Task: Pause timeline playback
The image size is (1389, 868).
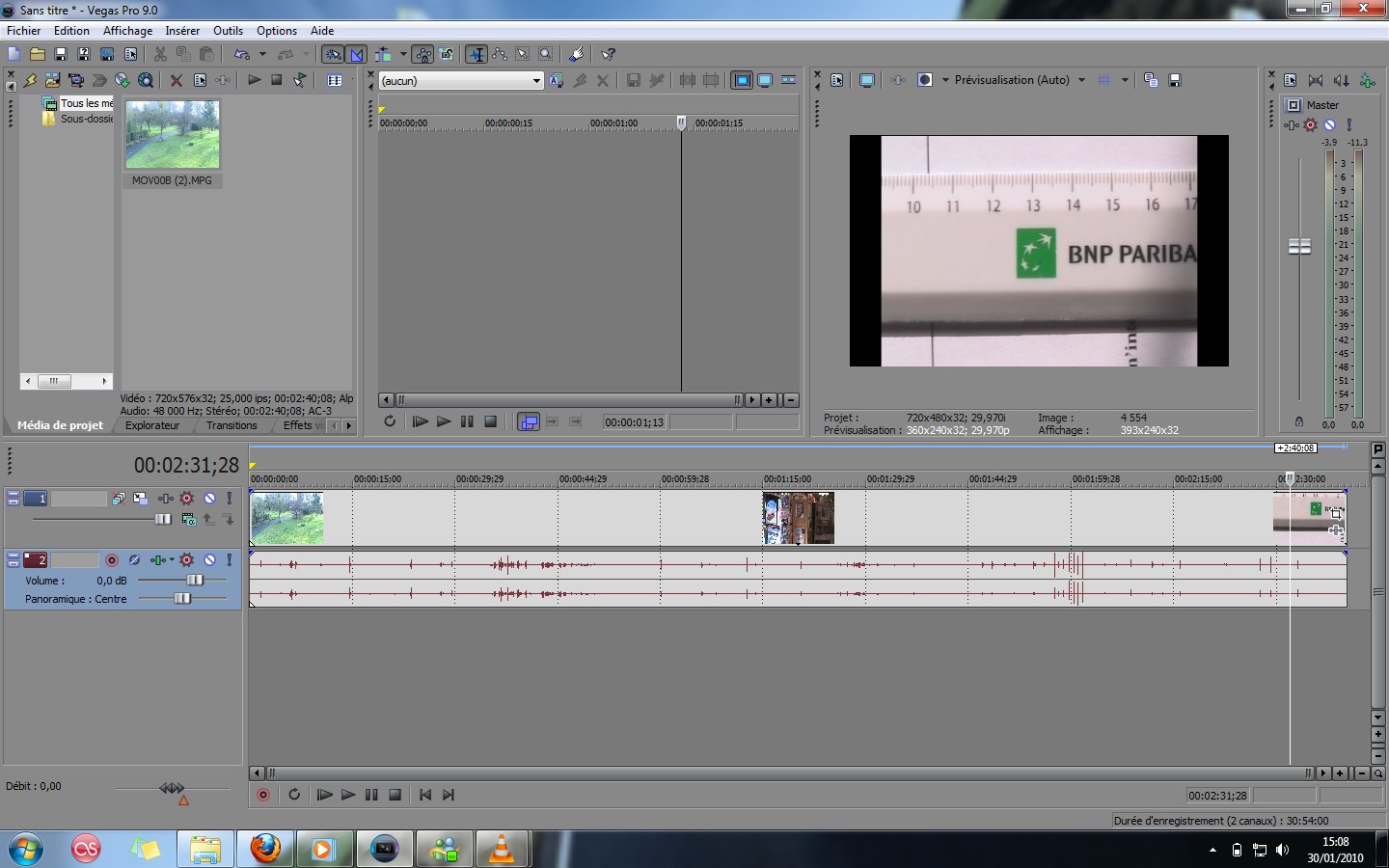Action: 371,795
